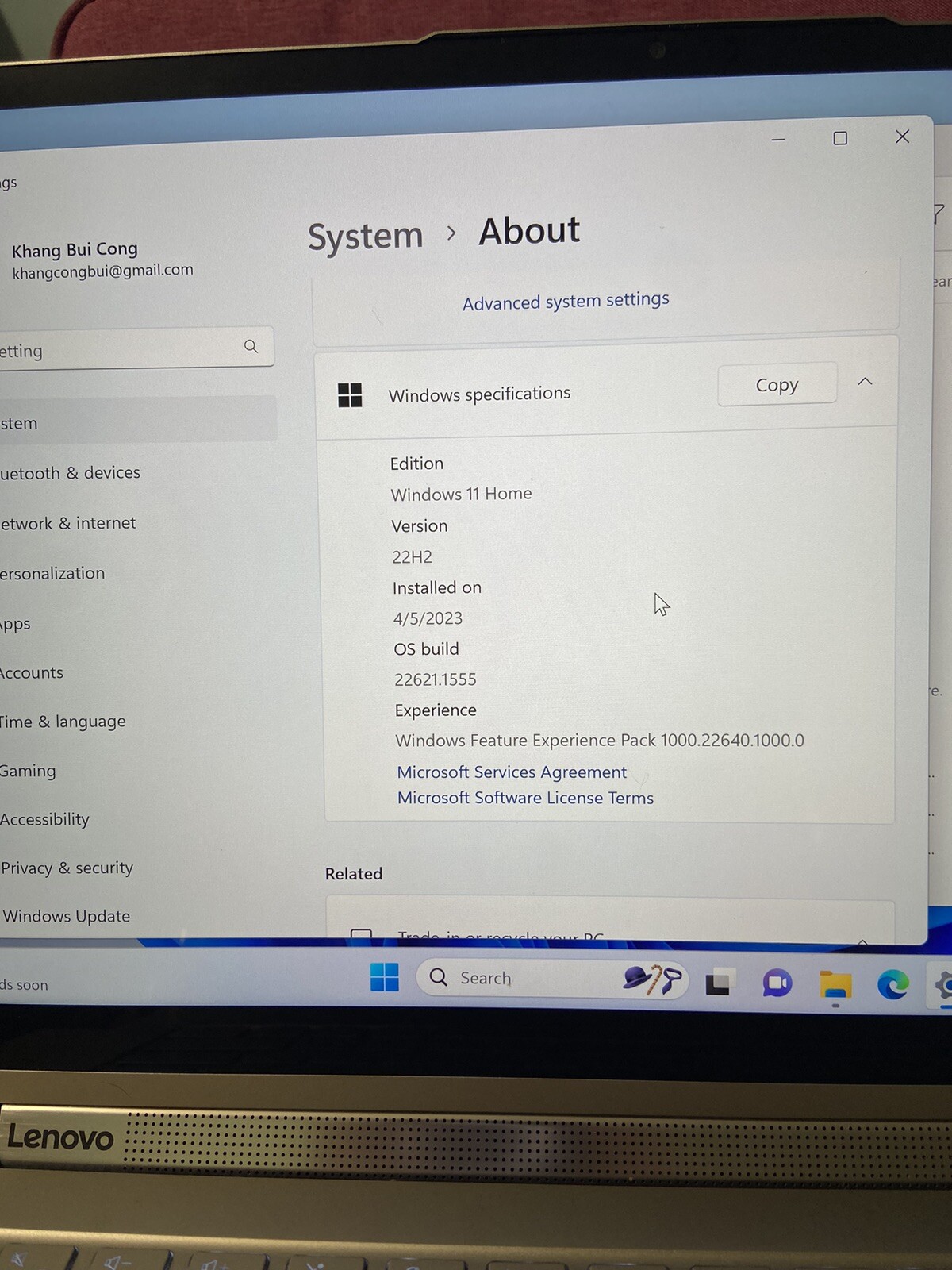The image size is (952, 1270).
Task: Open Task View from the taskbar
Action: coord(719,982)
